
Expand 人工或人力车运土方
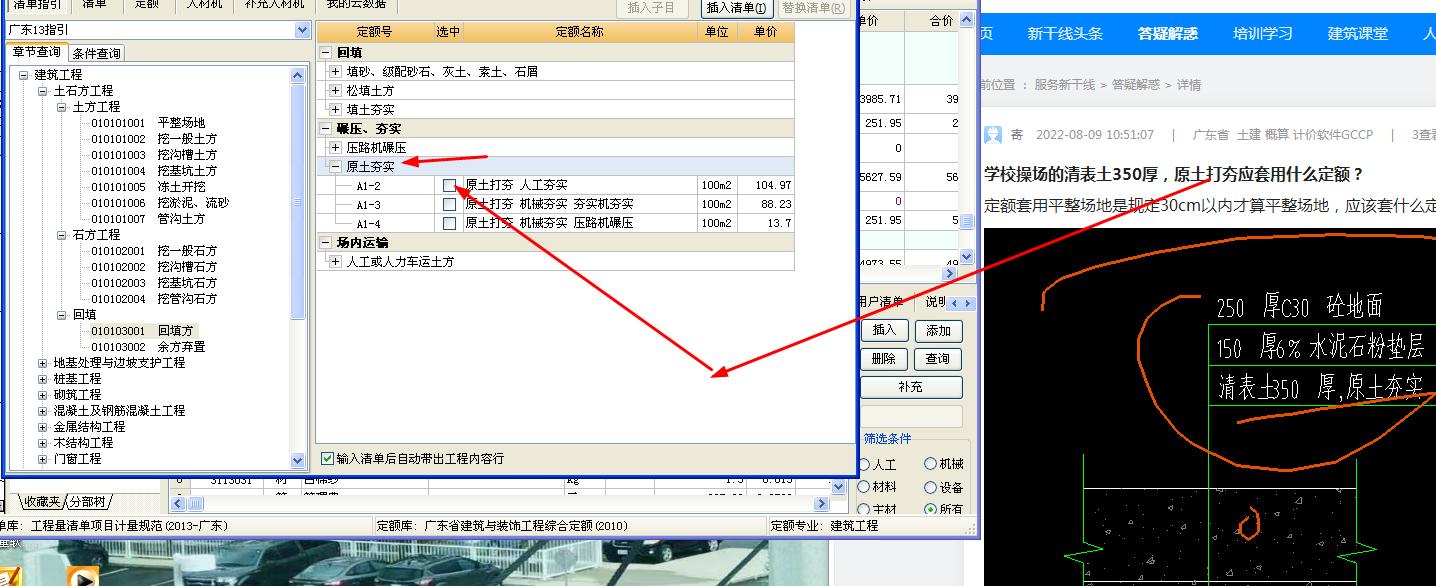coord(336,261)
